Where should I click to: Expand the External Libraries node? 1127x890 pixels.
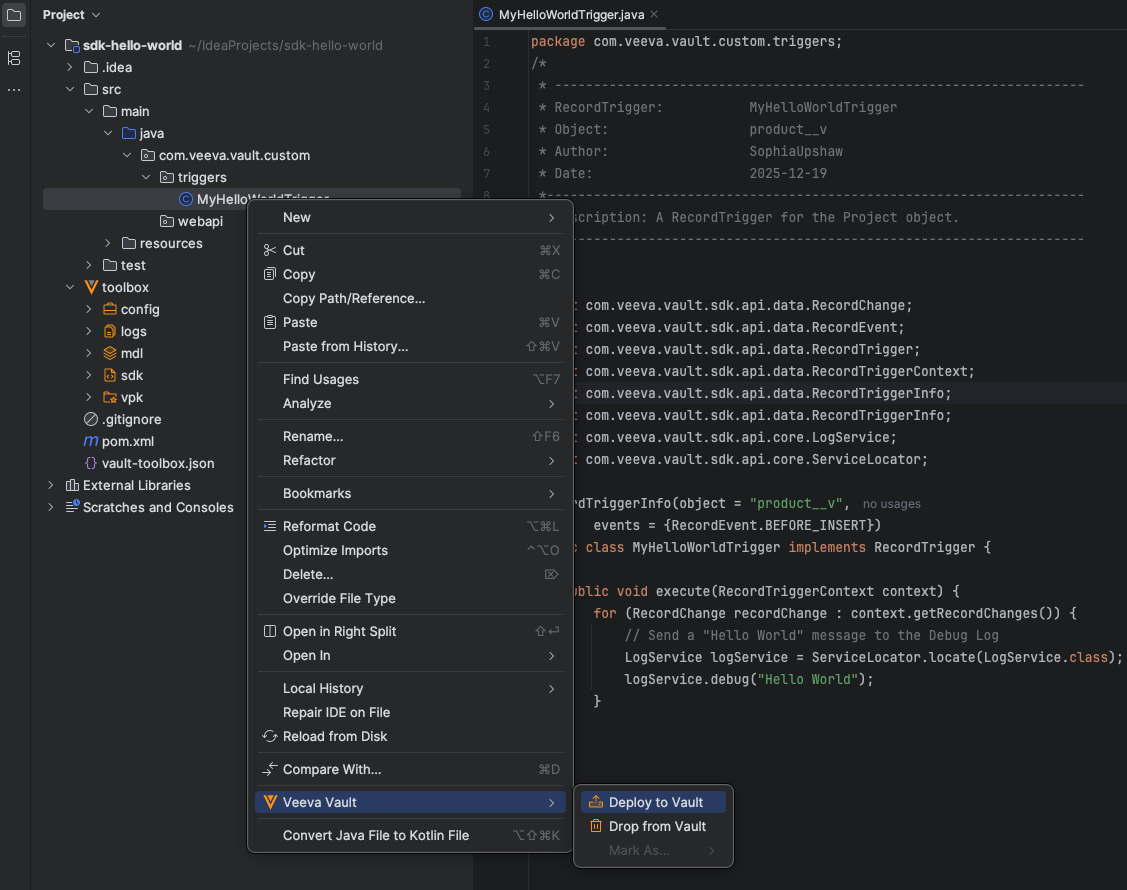click(x=50, y=485)
